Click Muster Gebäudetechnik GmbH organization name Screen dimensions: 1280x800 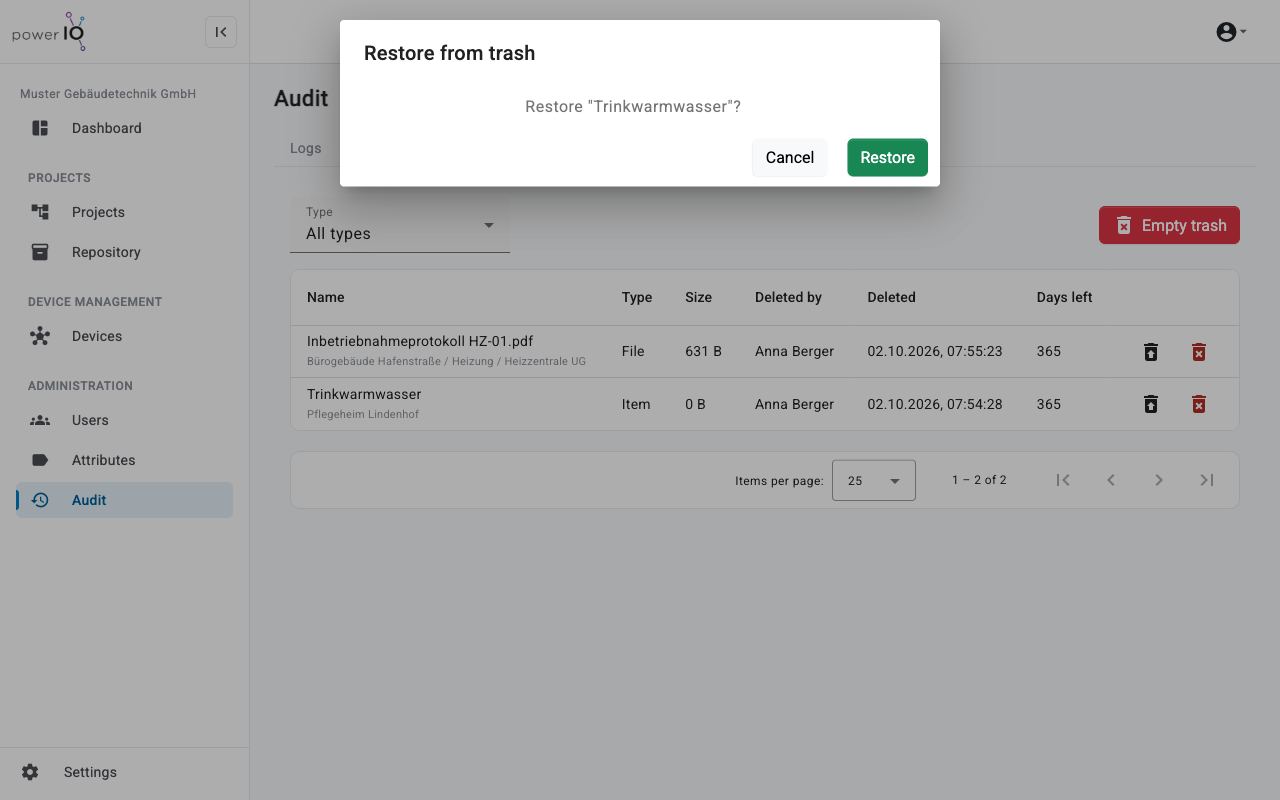[108, 94]
